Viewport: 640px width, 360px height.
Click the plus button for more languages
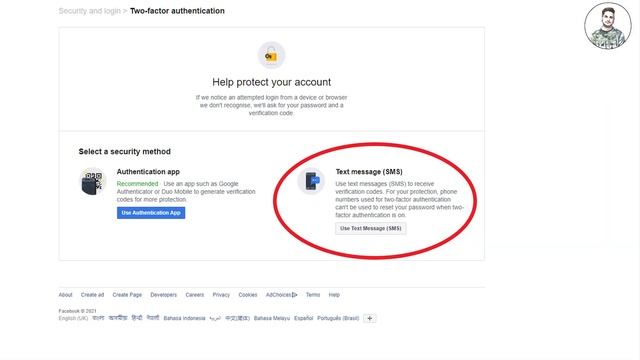point(370,318)
